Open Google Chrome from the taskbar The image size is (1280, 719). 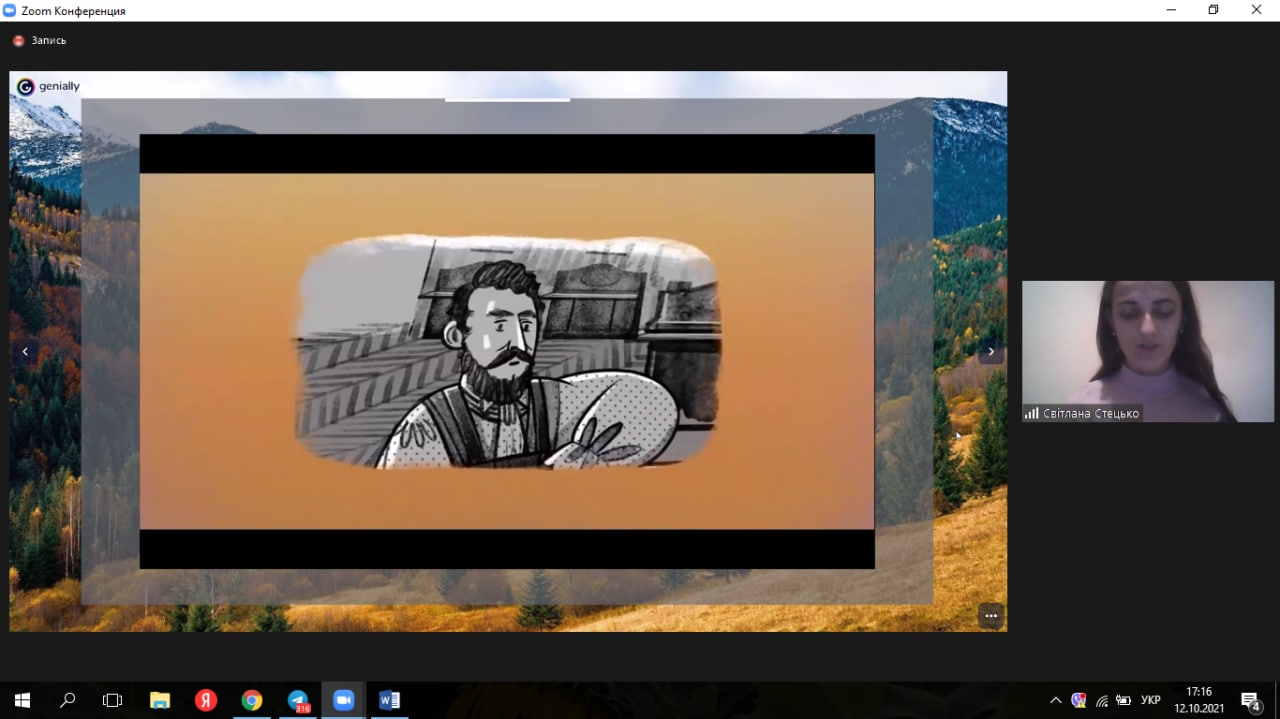click(x=252, y=700)
